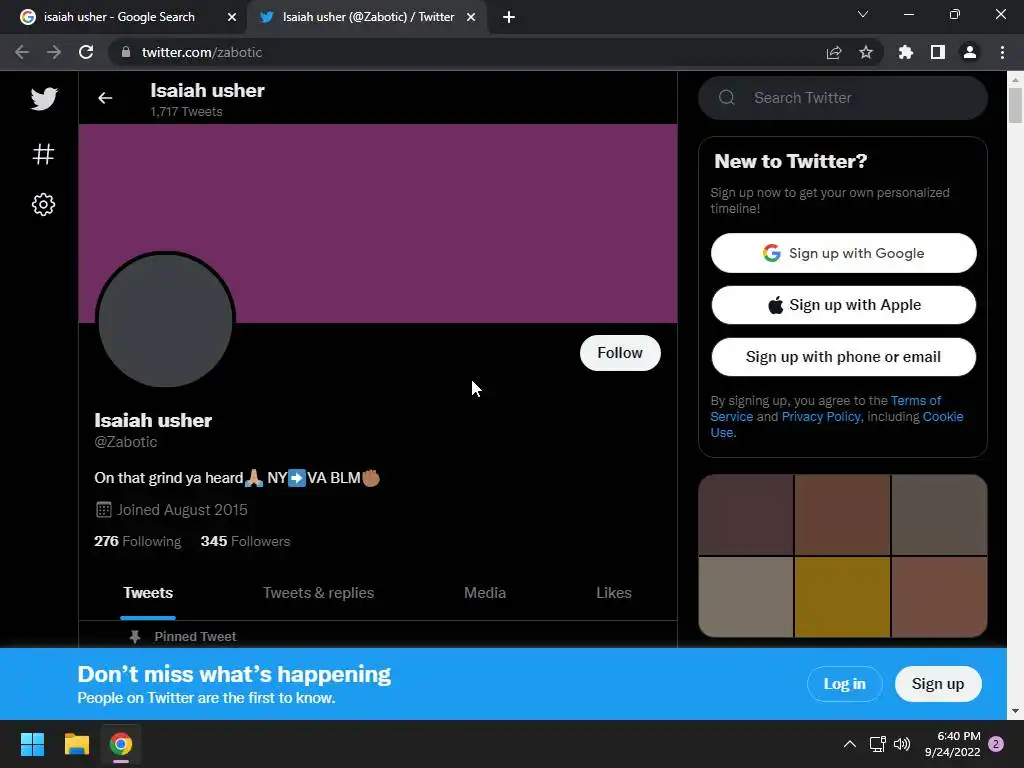Reload the page with refresh icon

point(86,52)
